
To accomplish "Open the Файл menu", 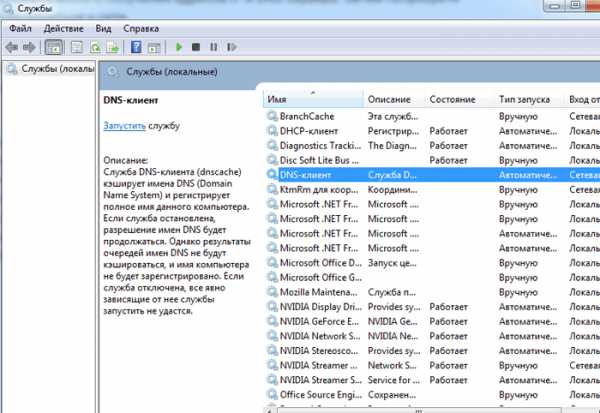I will pos(20,29).
